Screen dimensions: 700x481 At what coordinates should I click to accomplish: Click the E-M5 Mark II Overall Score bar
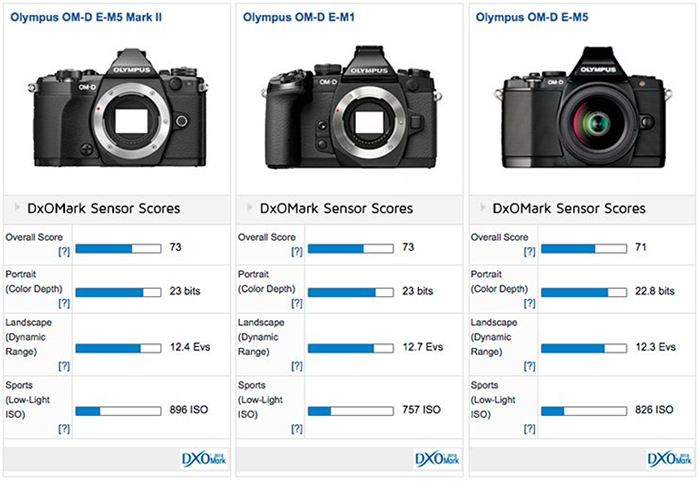tap(118, 246)
